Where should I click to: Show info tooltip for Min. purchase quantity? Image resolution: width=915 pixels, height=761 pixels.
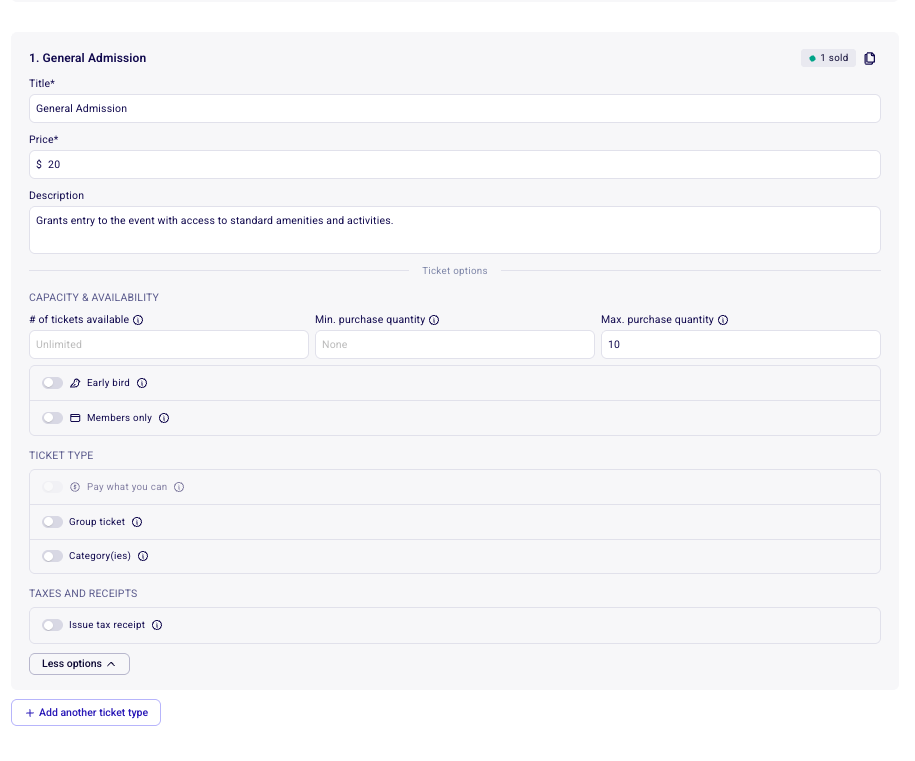pyautogui.click(x=434, y=320)
